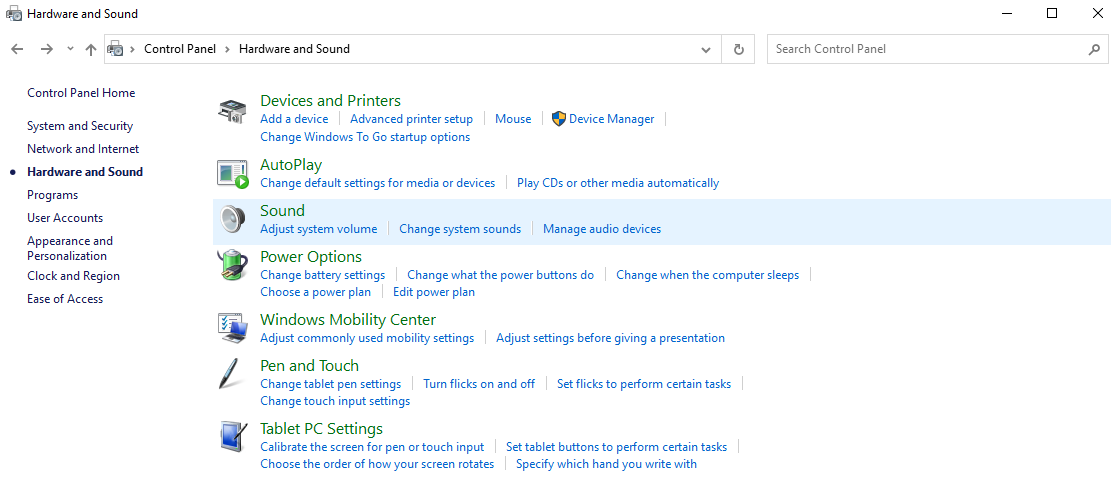Change when the computer sleeps
This screenshot has width=1120, height=491.
(x=708, y=275)
